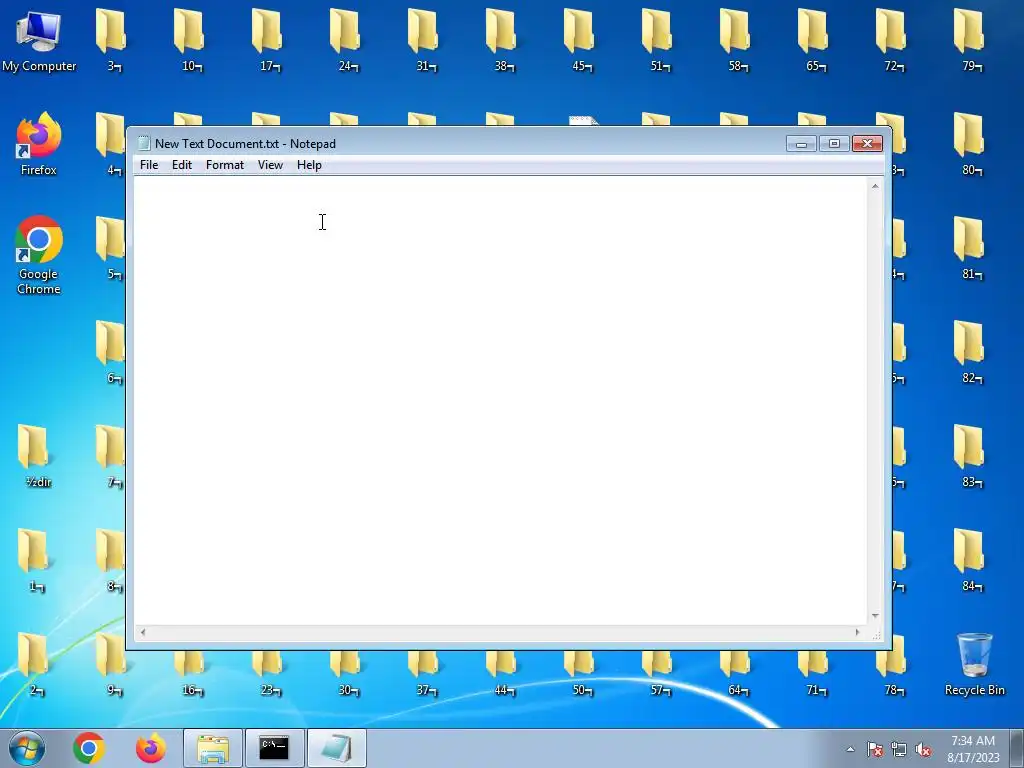The image size is (1024, 768).
Task: Select desktop folder labeled 78
Action: 892,673
